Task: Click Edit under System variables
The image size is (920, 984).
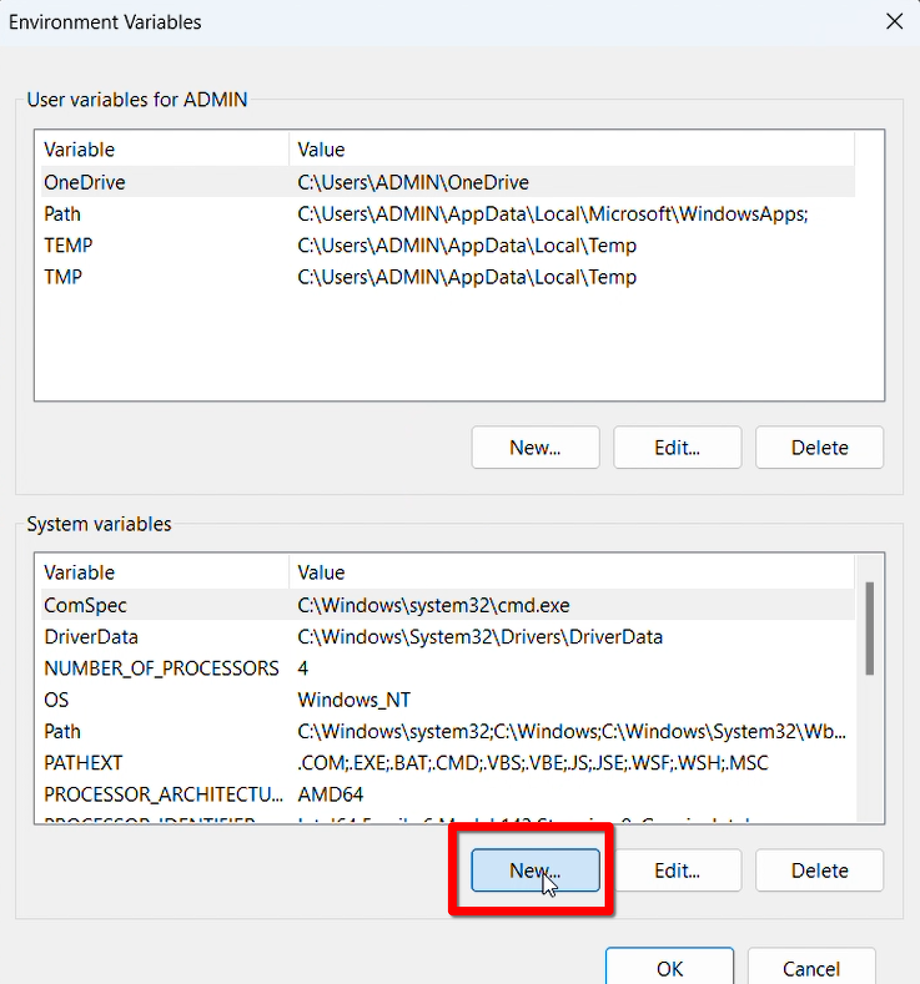Action: (677, 870)
